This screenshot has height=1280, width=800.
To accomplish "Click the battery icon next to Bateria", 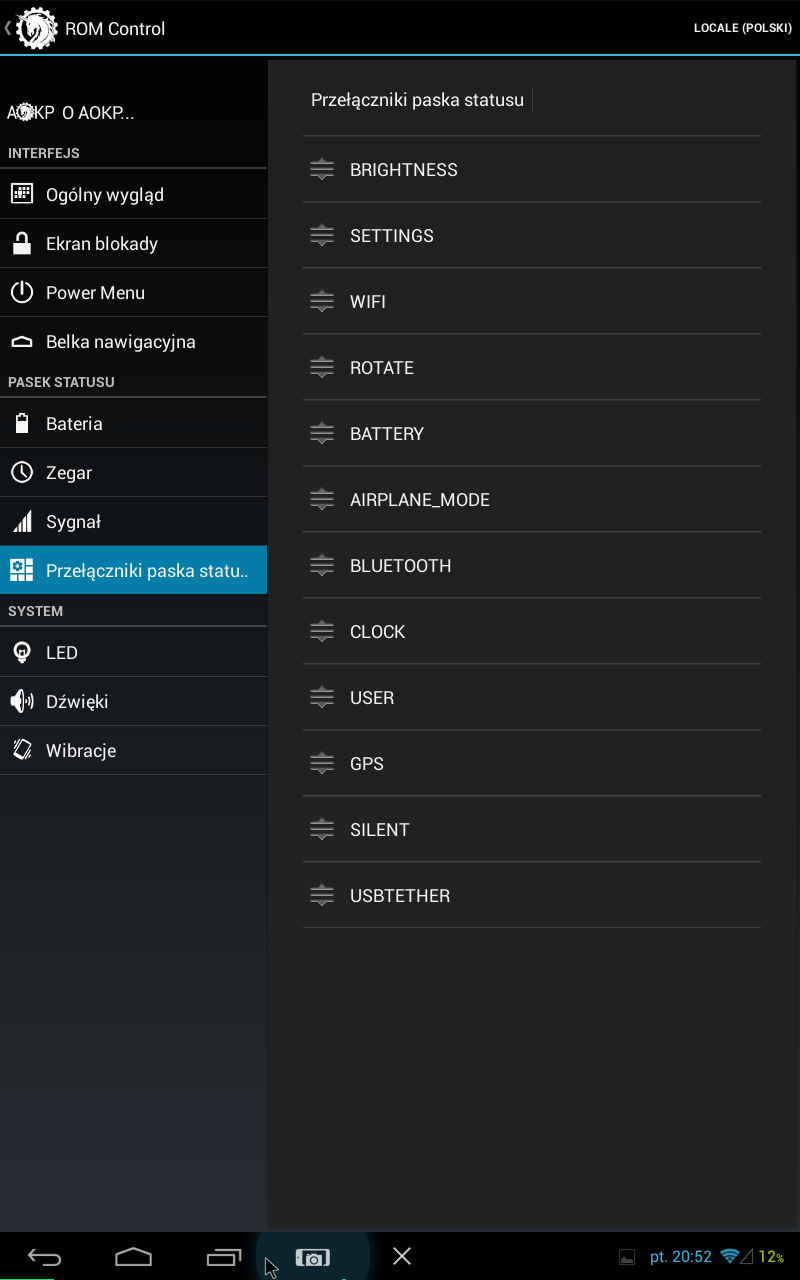I will pyautogui.click(x=21, y=423).
